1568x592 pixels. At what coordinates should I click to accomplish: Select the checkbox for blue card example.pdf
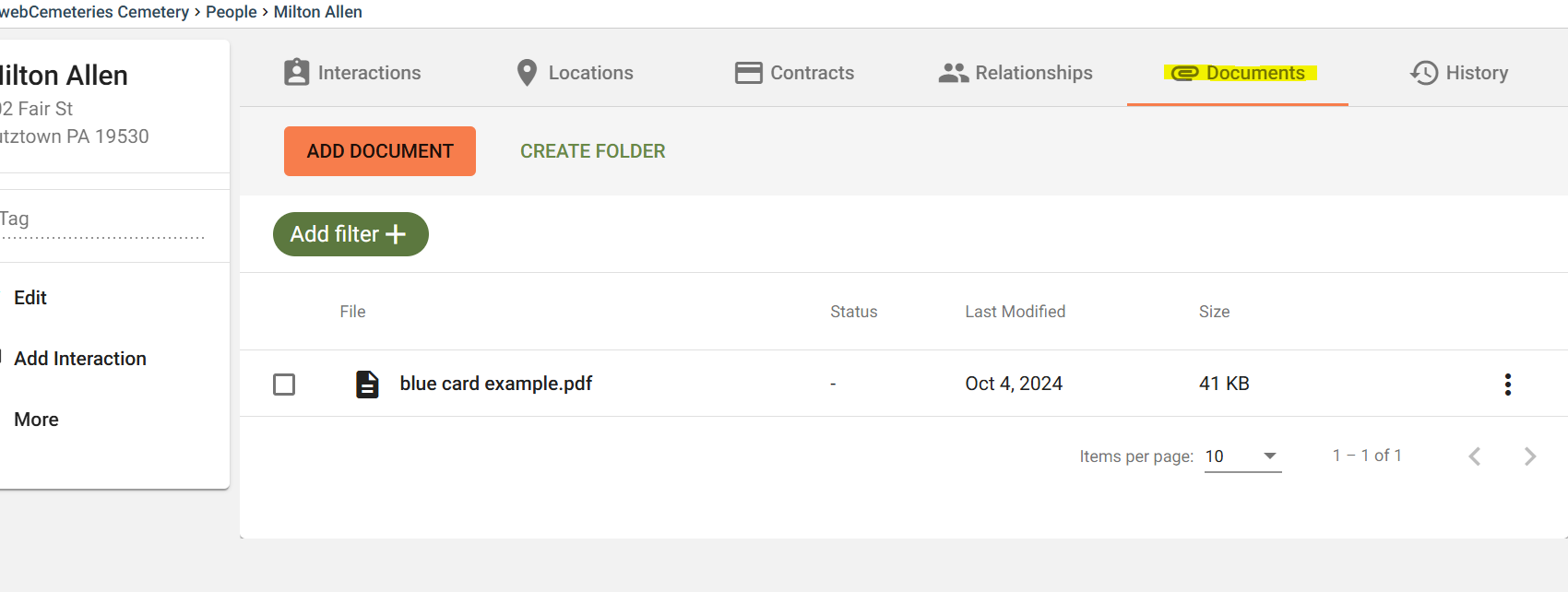click(284, 385)
